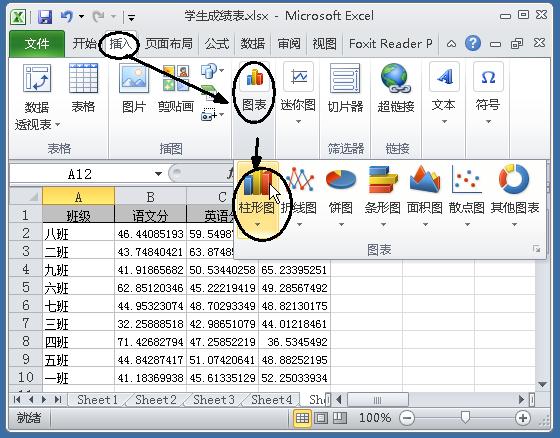Switch to Review (审阅) tab

coord(289,44)
